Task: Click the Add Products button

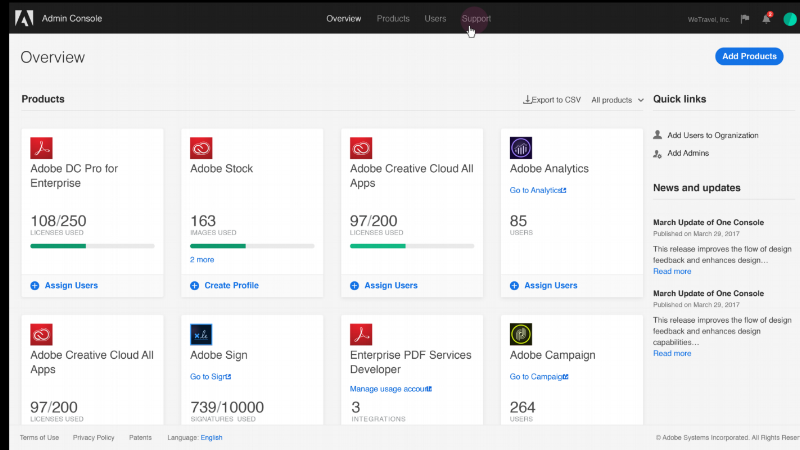Action: (749, 56)
